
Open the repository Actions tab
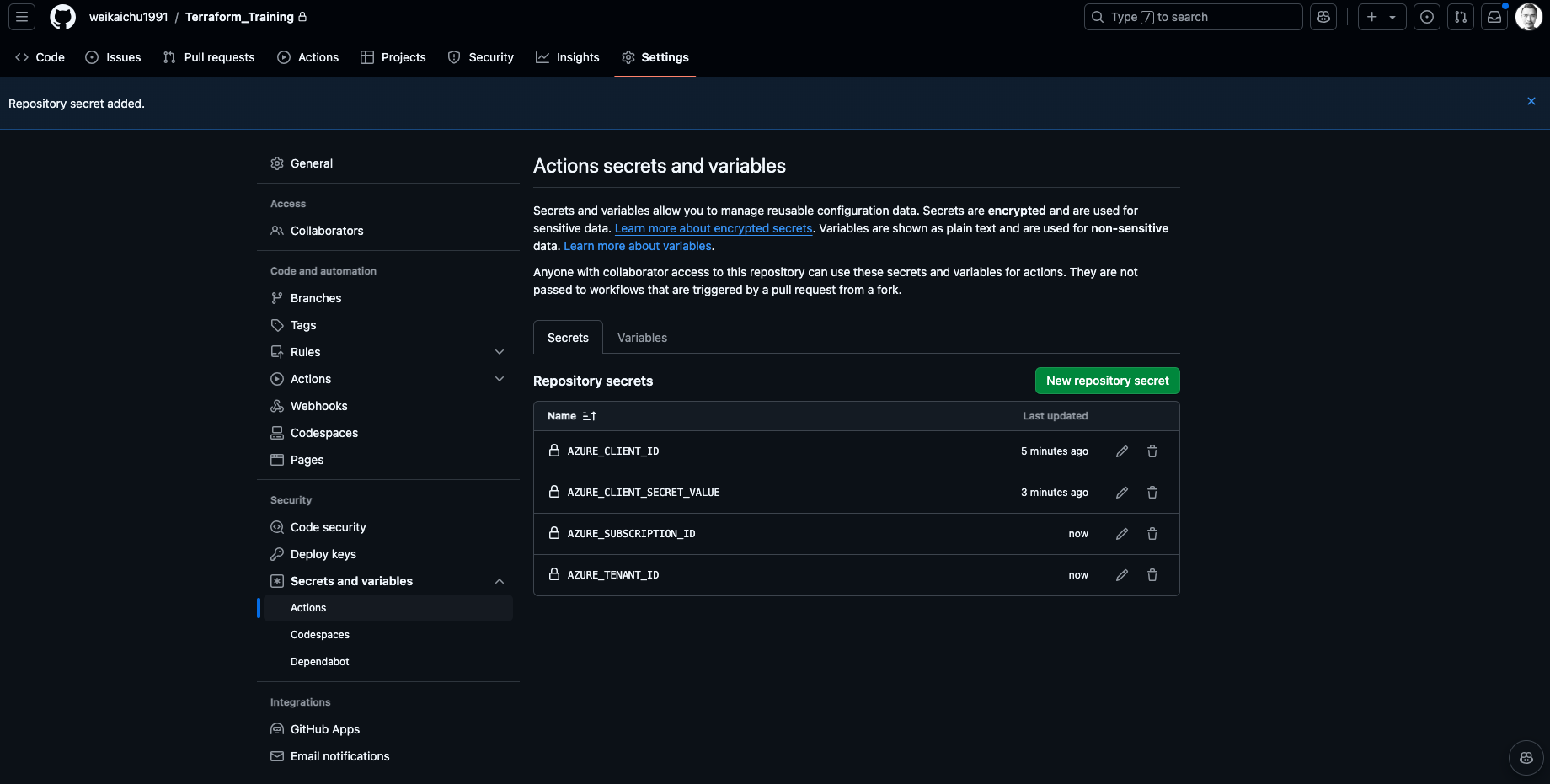(x=308, y=57)
